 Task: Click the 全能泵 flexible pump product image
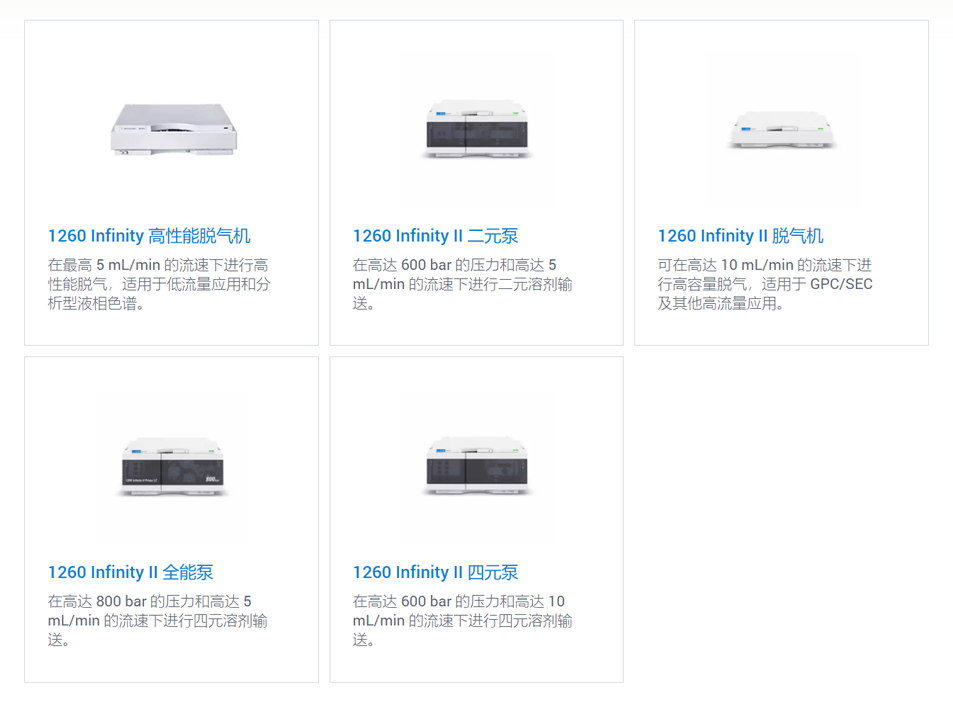tap(173, 466)
